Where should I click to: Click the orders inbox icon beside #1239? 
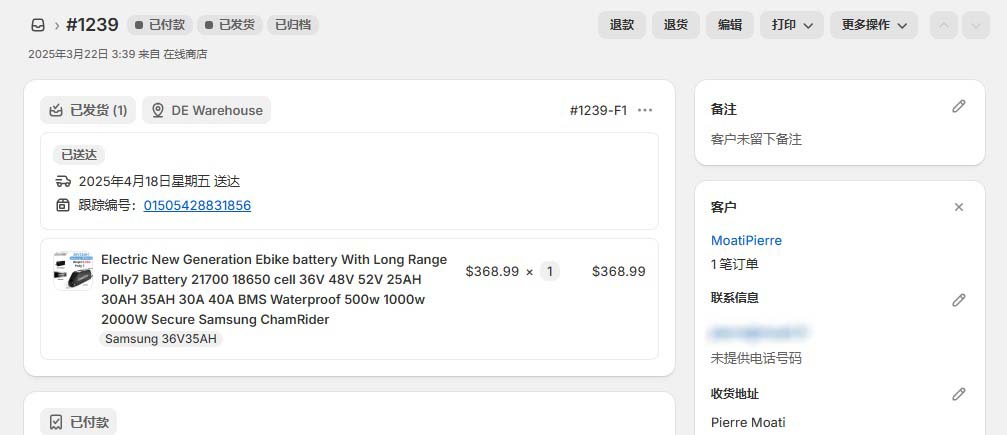(x=38, y=25)
